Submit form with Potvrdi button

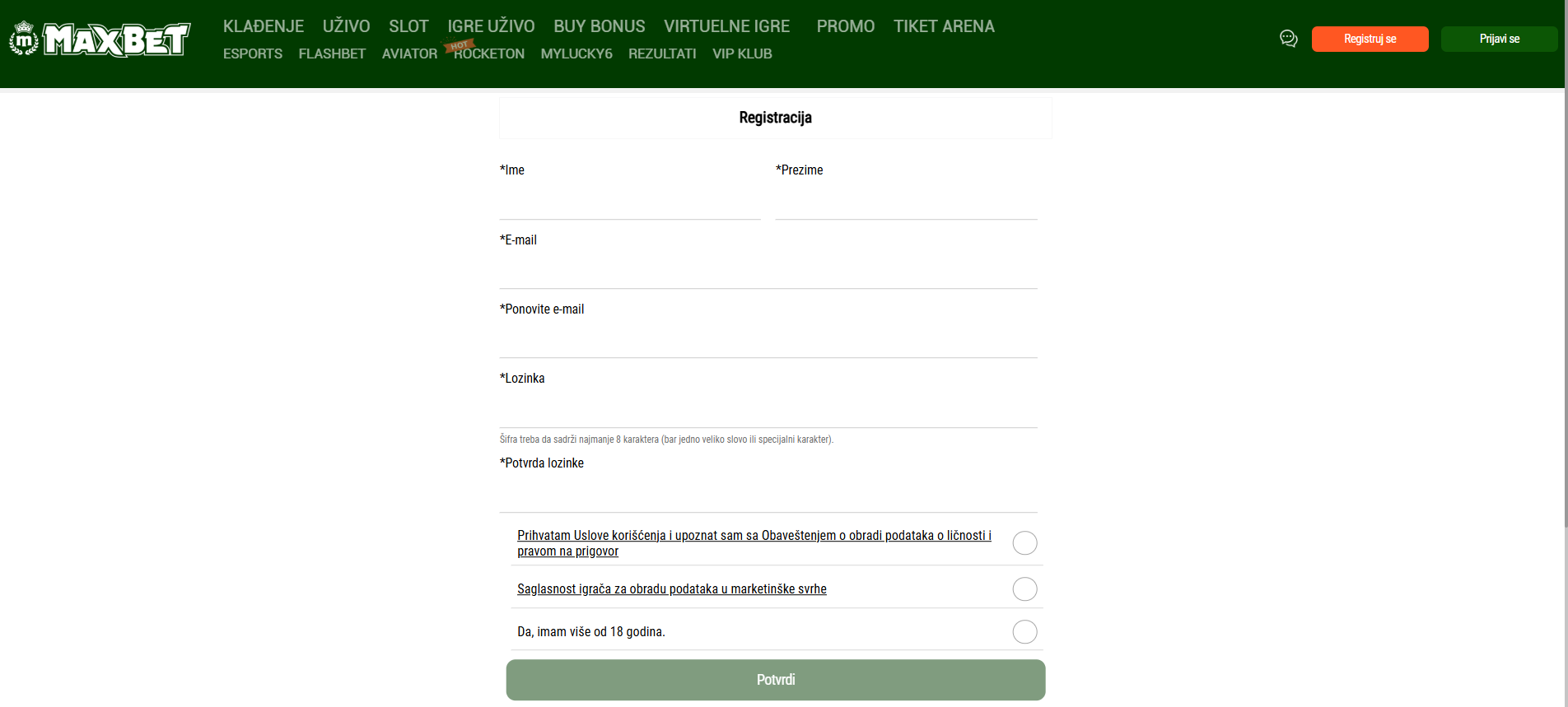pos(776,680)
